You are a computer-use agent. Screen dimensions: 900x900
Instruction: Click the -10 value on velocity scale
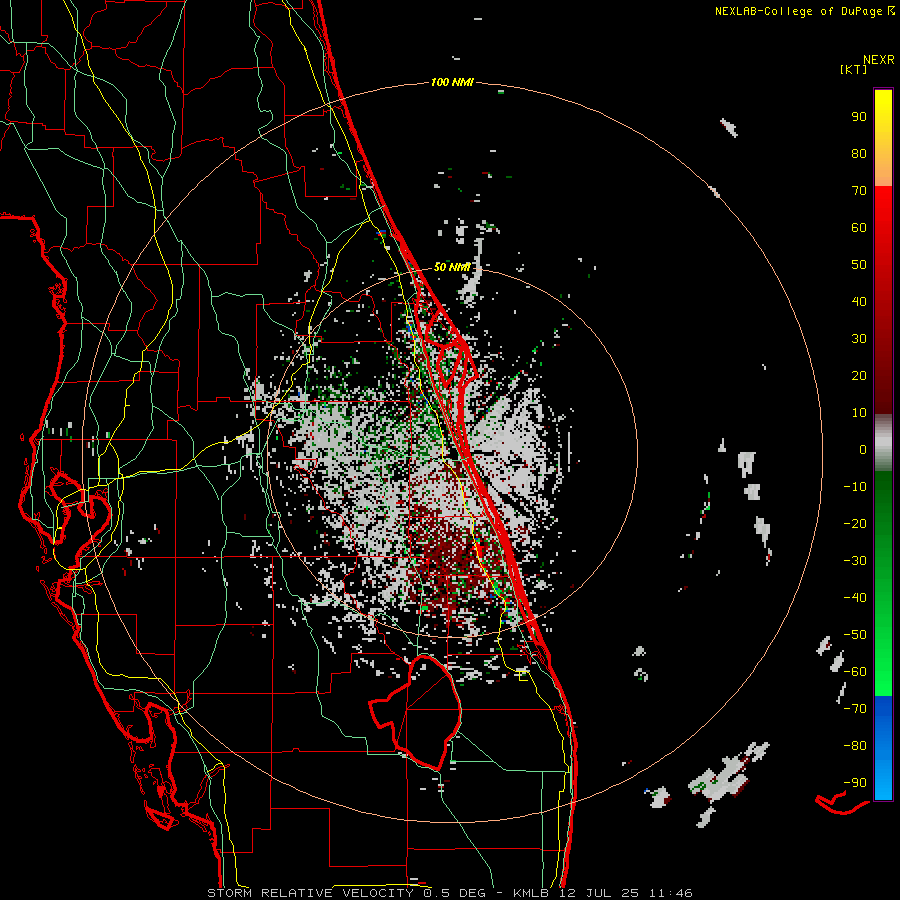pyautogui.click(x=855, y=487)
